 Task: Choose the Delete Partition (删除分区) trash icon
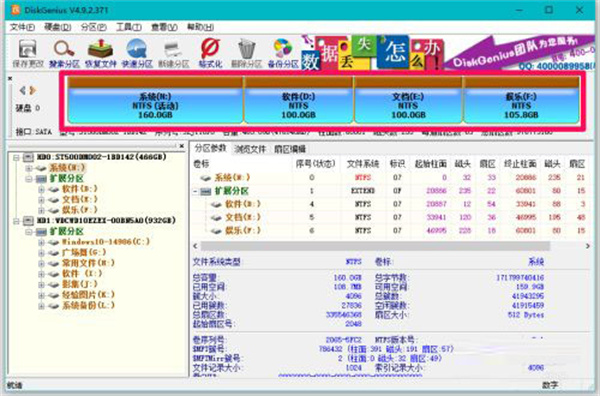246,54
